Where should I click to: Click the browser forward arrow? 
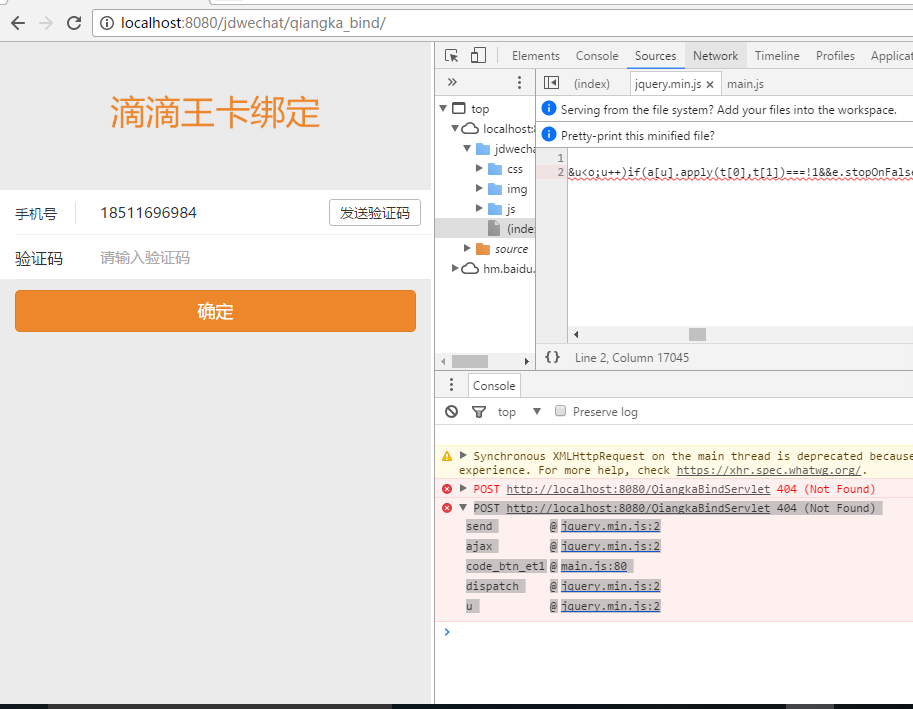(x=46, y=23)
